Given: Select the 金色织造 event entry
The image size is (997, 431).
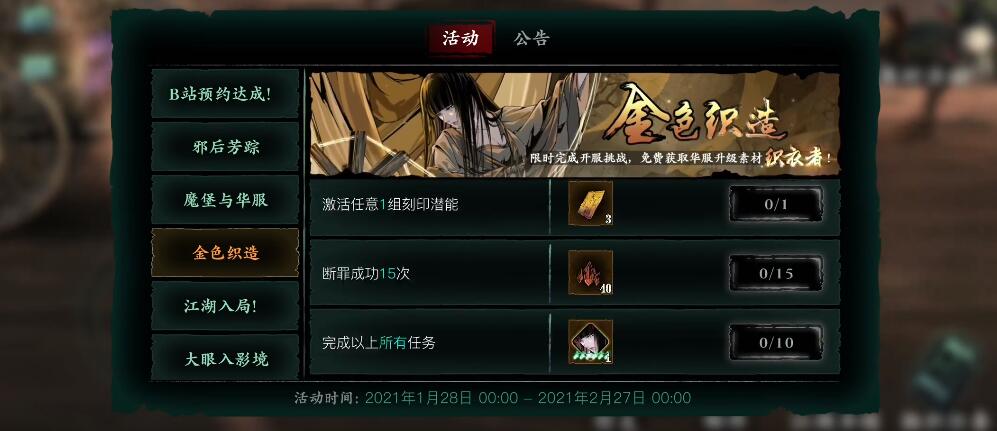Looking at the screenshot, I should coord(225,252).
